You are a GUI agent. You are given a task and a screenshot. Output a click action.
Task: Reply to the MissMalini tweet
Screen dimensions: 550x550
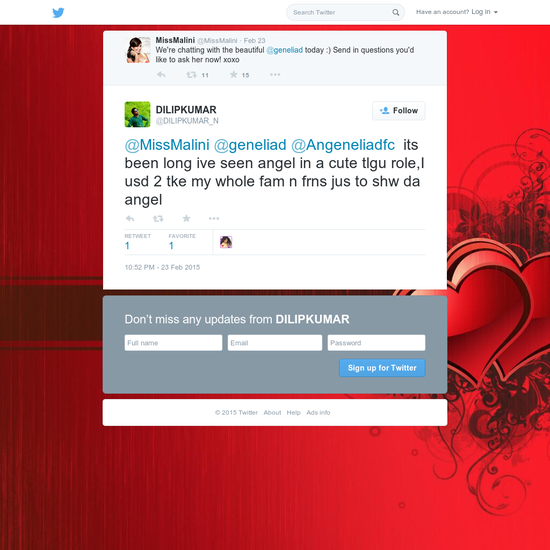coord(161,75)
